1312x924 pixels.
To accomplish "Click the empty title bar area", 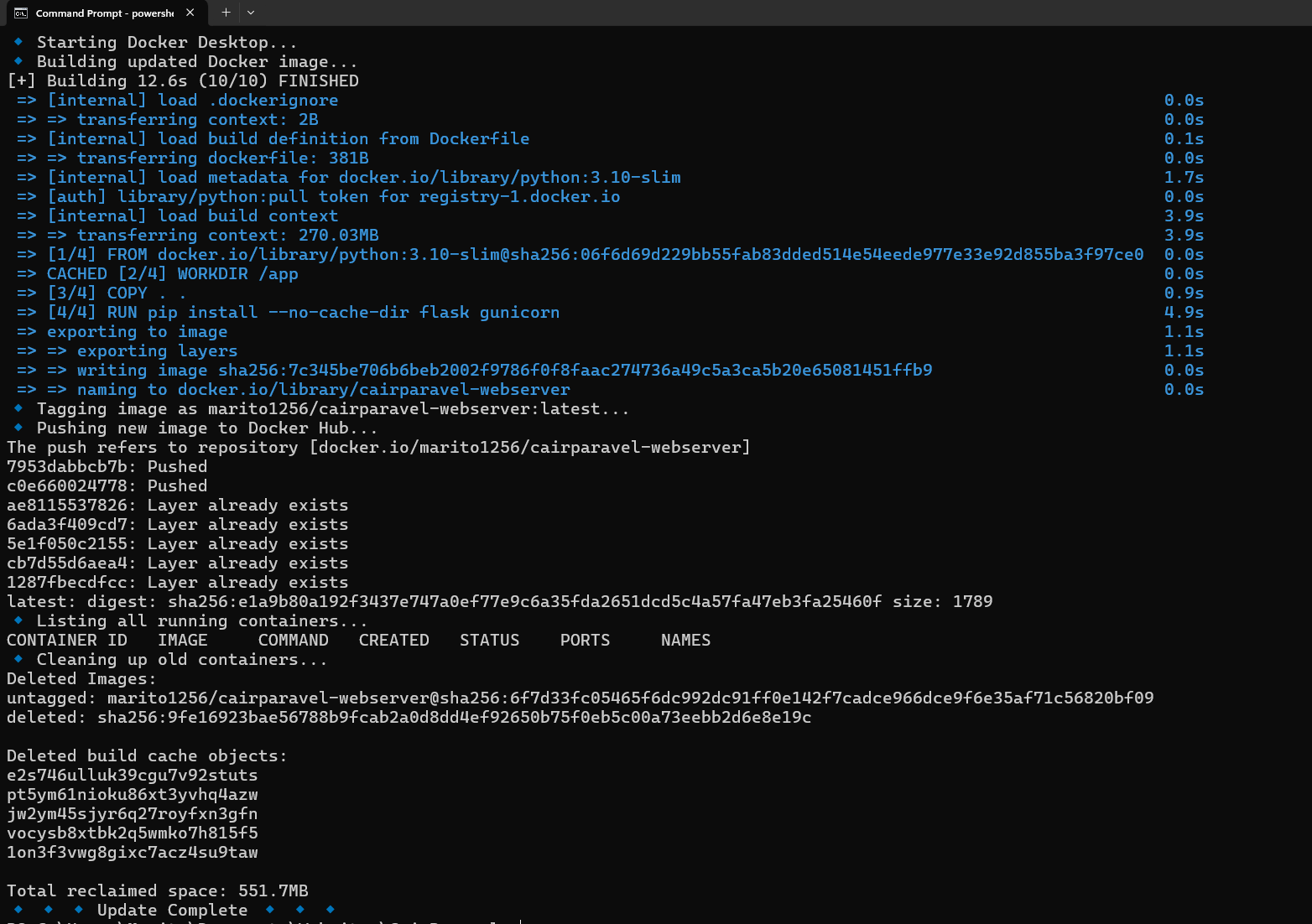I will [x=755, y=13].
